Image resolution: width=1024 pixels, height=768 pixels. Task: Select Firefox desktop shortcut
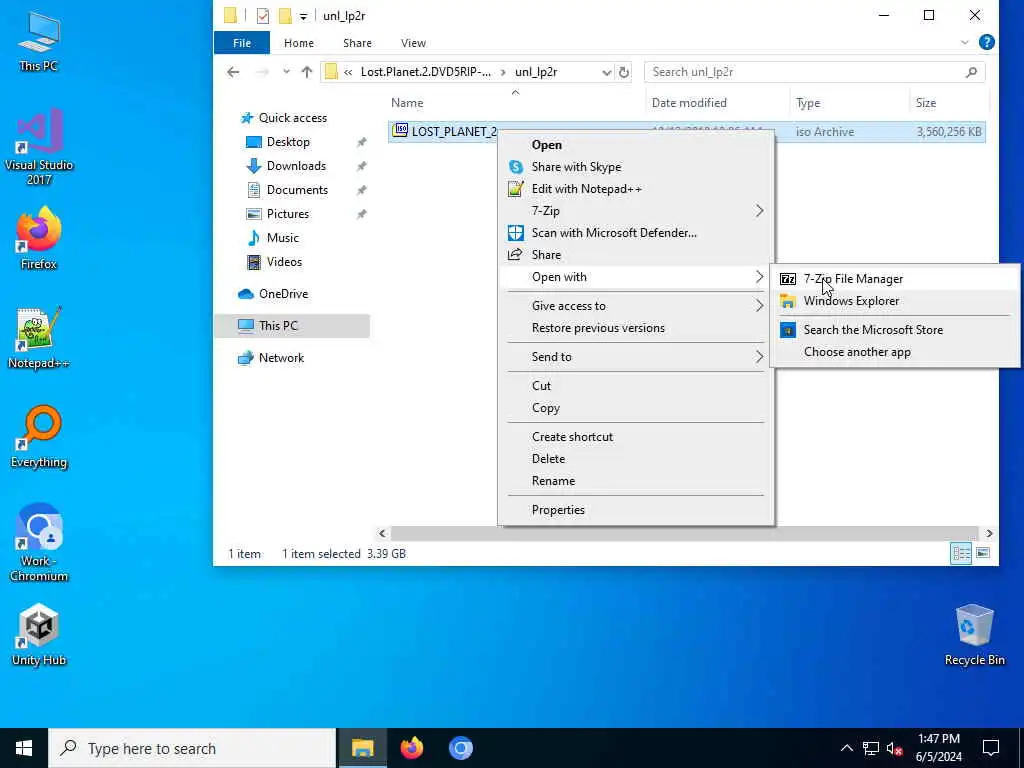click(x=39, y=238)
